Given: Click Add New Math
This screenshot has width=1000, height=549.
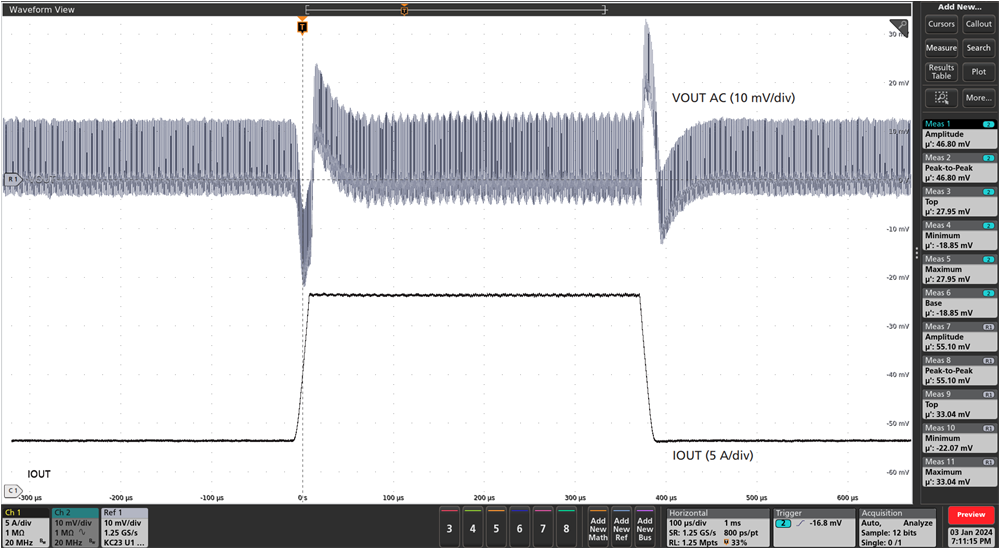Looking at the screenshot, I should (598, 527).
